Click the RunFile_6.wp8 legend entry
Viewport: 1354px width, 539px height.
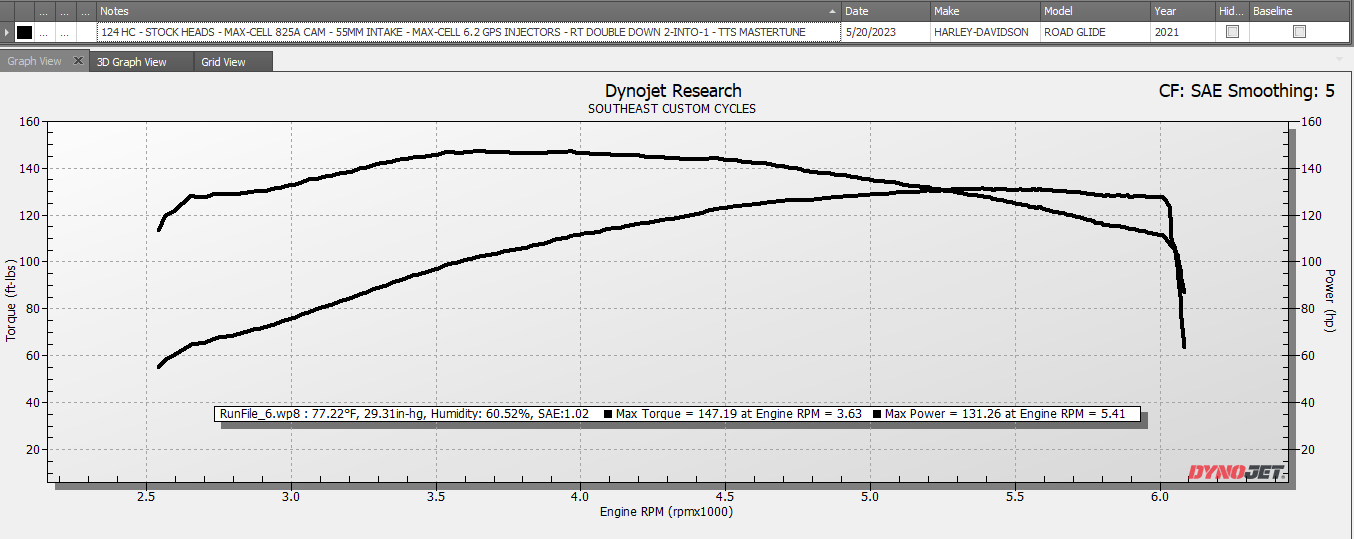coord(404,413)
